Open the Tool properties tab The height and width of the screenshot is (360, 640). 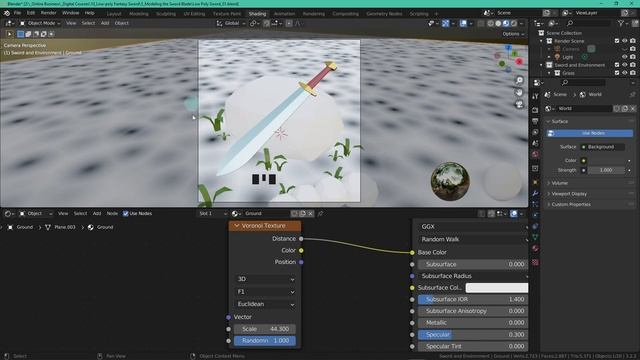[535, 96]
